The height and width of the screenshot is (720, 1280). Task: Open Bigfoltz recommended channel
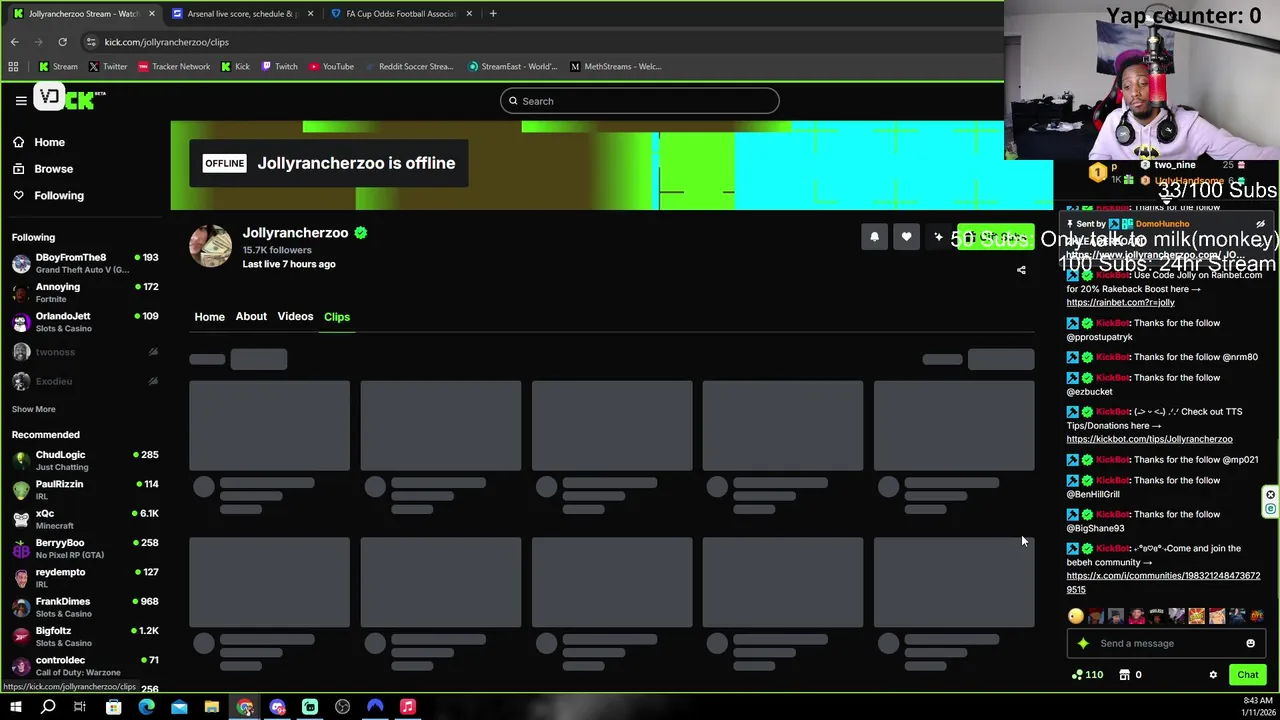tap(85, 637)
